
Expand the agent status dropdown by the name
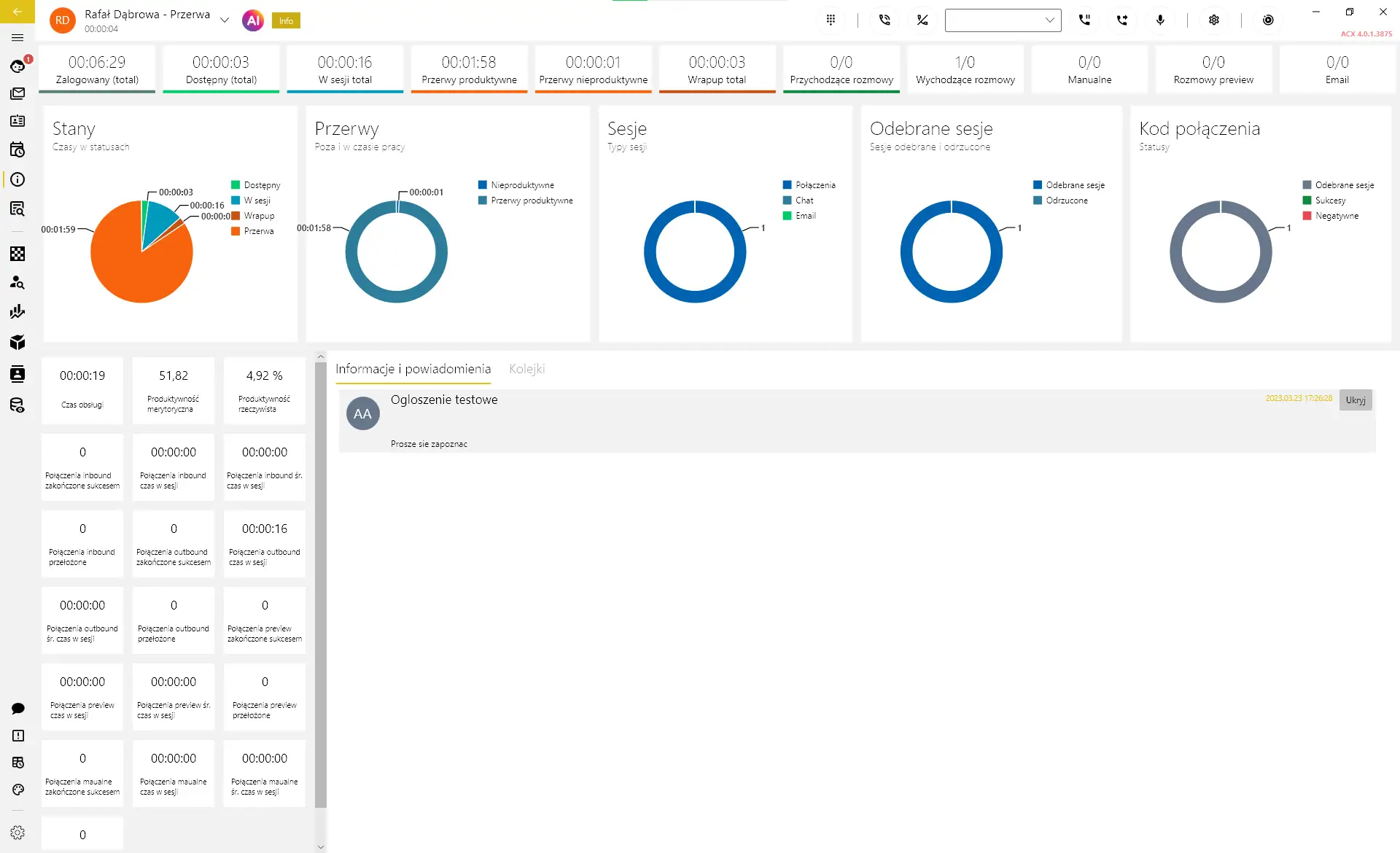225,20
